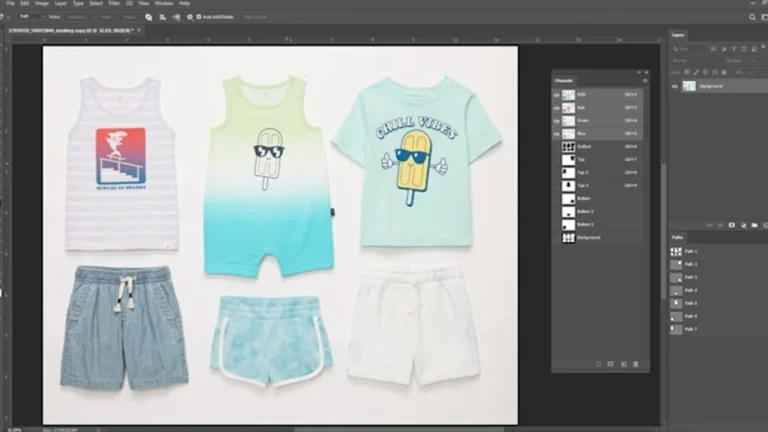
Task: Hide the Background layer with its eye icon
Action: [675, 86]
